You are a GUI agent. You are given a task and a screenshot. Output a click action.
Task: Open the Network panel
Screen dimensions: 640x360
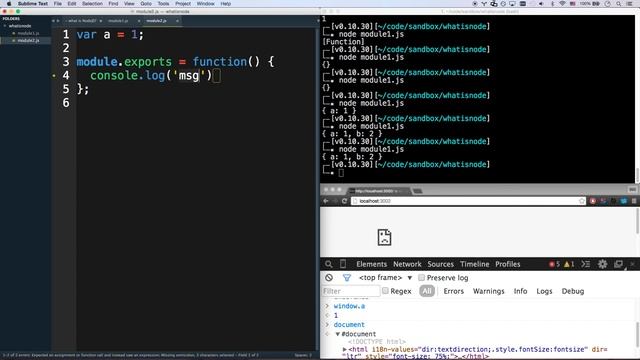tap(407, 264)
